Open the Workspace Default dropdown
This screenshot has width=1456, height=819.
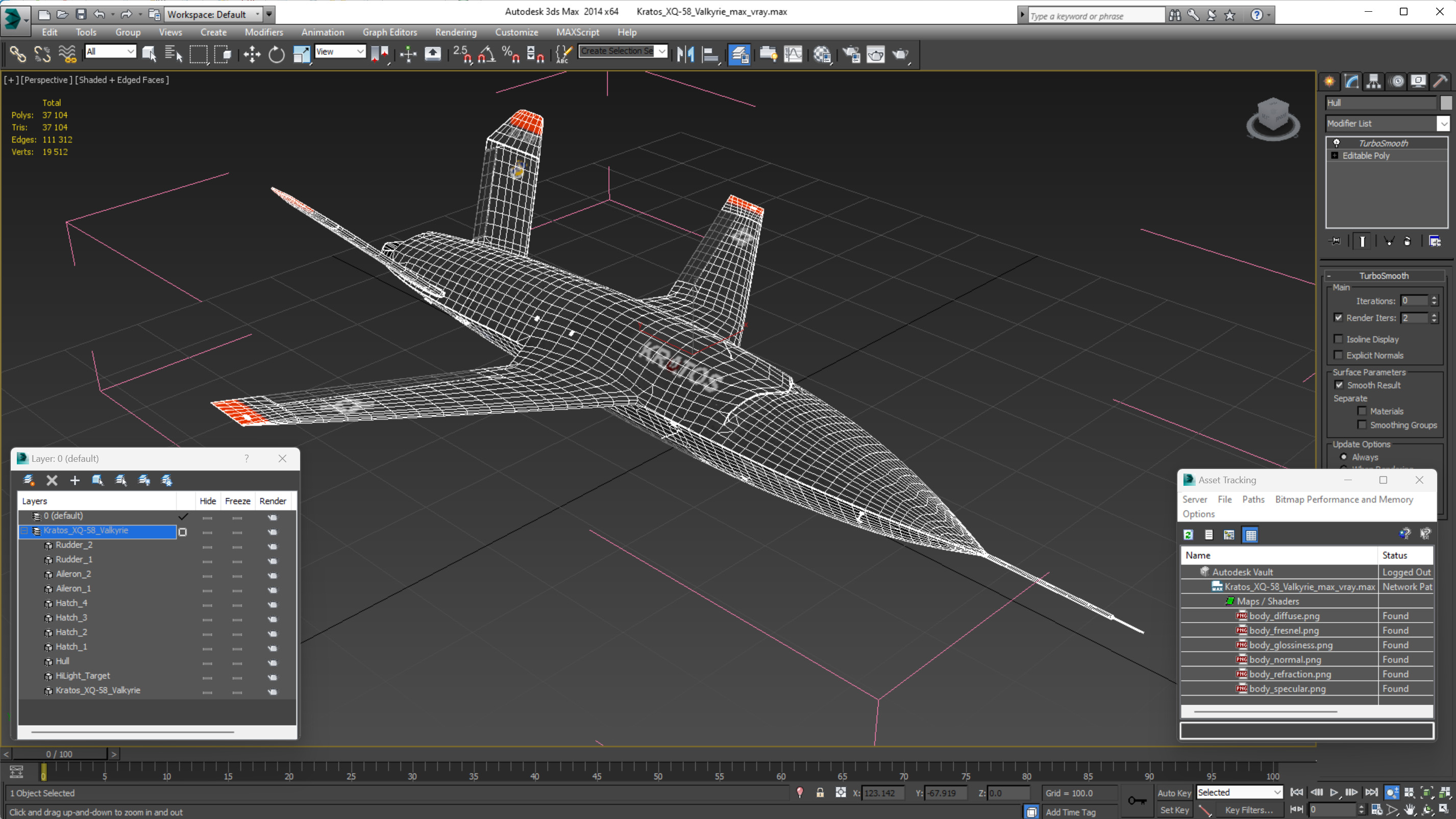(x=257, y=14)
